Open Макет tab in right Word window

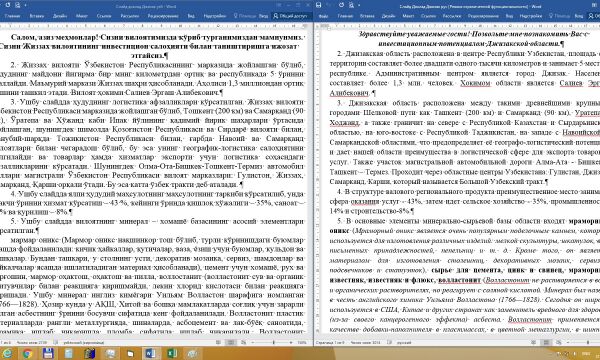[408, 16]
